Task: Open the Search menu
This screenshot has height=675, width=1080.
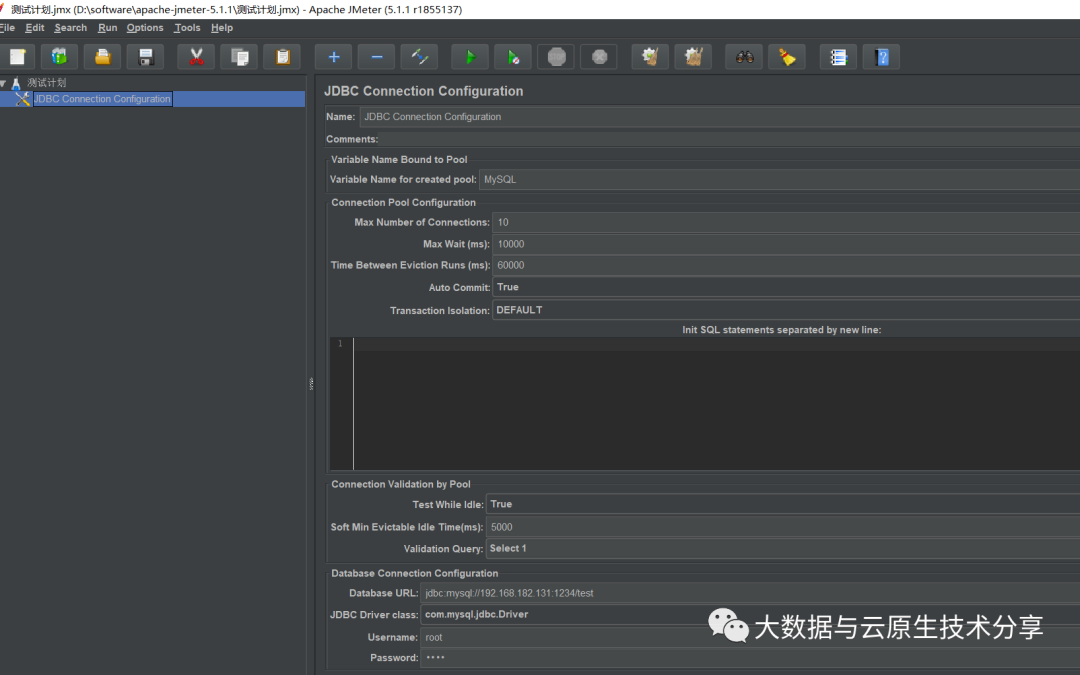Action: [x=71, y=28]
